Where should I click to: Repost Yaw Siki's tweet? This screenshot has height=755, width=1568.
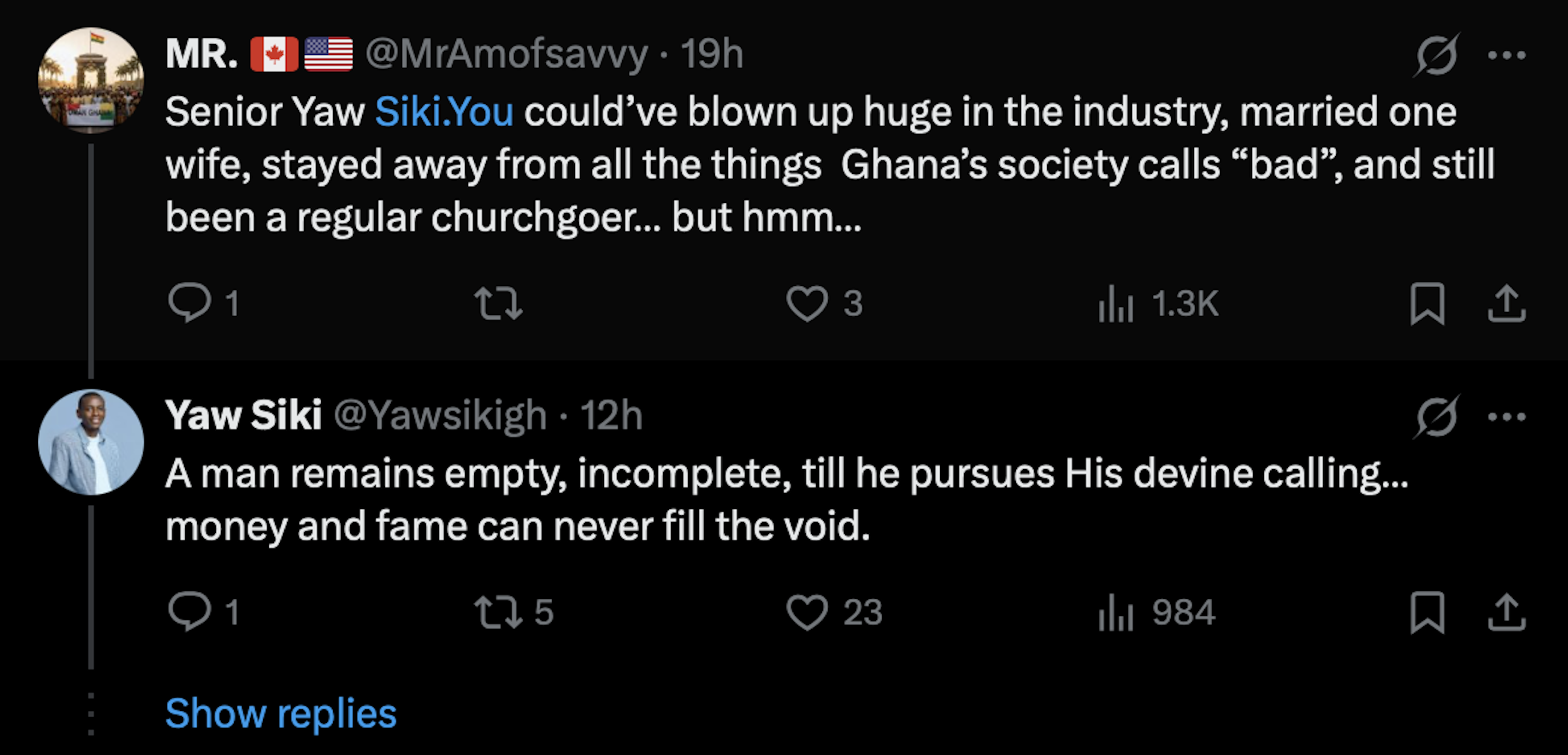pyautogui.click(x=498, y=612)
